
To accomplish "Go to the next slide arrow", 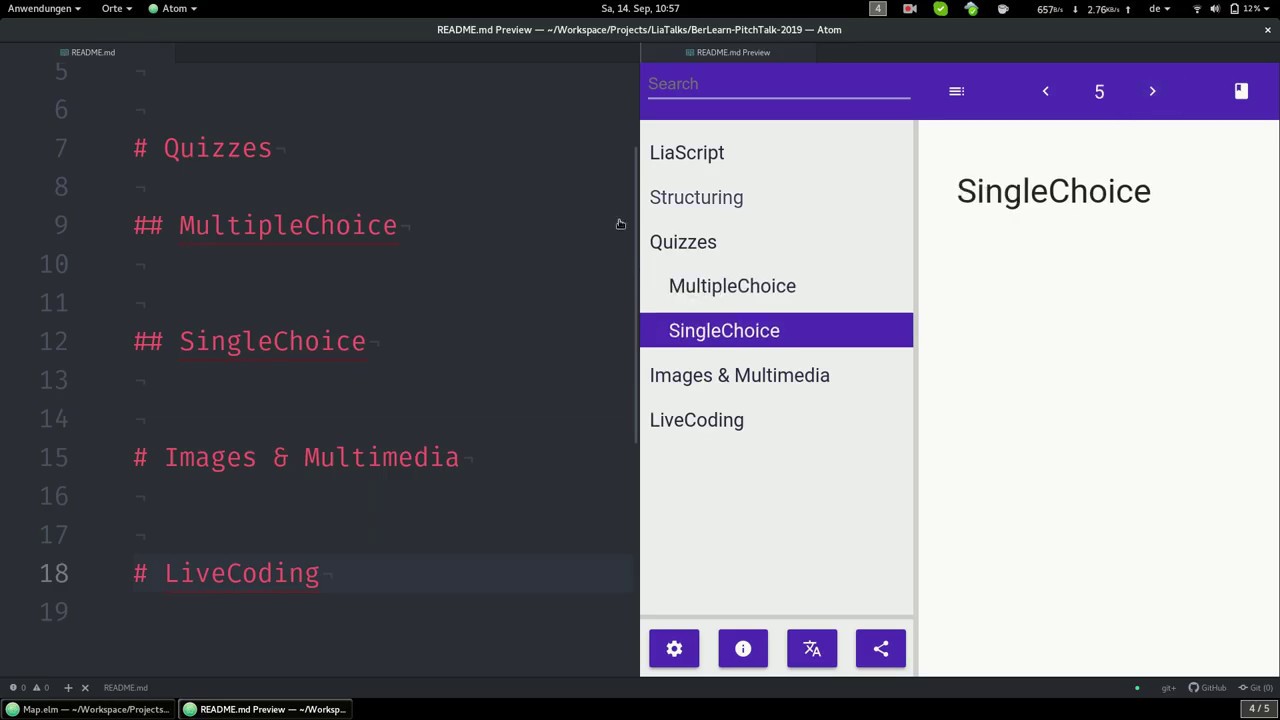I will (1152, 91).
